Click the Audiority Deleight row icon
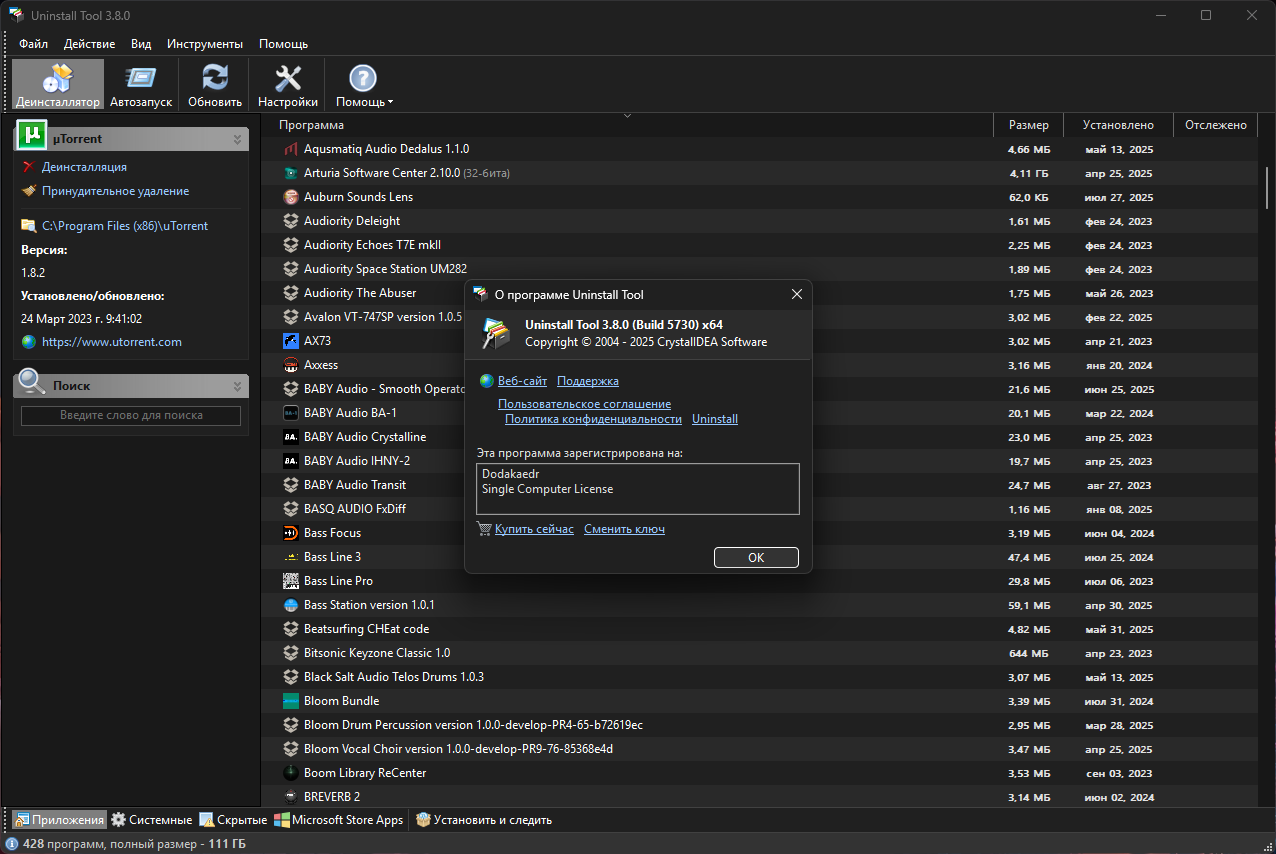 click(x=291, y=221)
